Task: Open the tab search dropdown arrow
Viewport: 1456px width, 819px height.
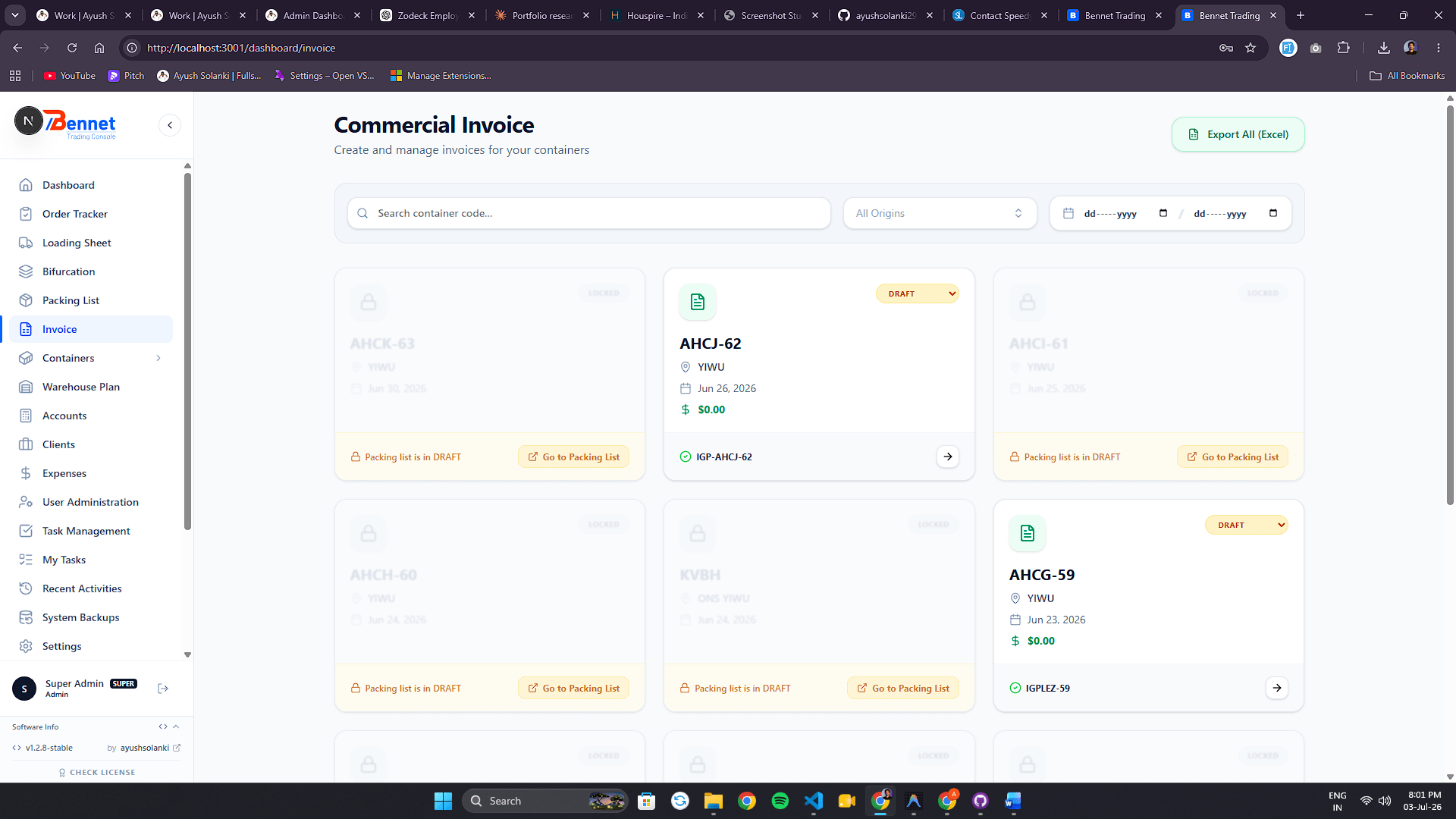Action: tap(15, 15)
